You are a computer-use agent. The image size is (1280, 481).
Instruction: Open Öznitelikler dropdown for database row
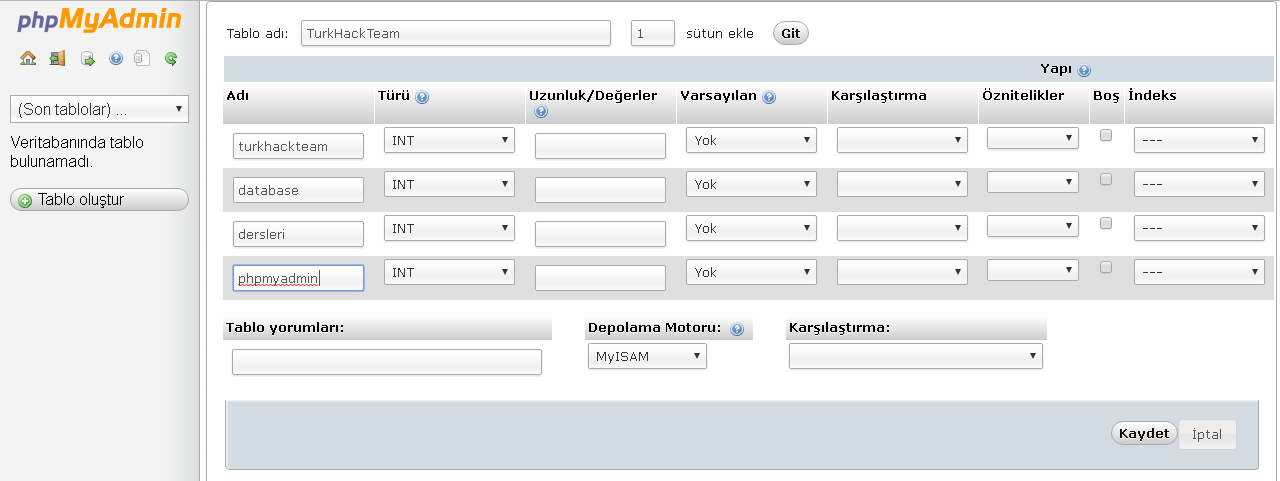click(1033, 183)
